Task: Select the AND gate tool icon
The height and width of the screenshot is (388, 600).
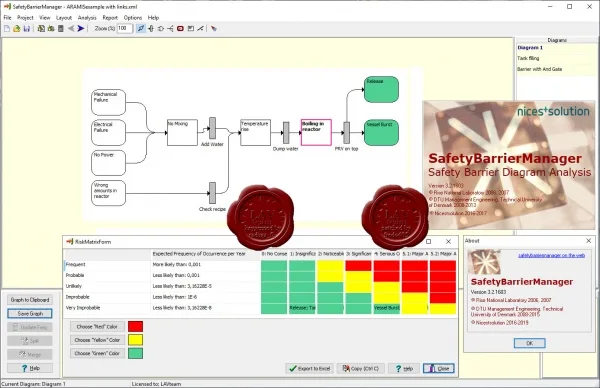Action: pos(161,29)
